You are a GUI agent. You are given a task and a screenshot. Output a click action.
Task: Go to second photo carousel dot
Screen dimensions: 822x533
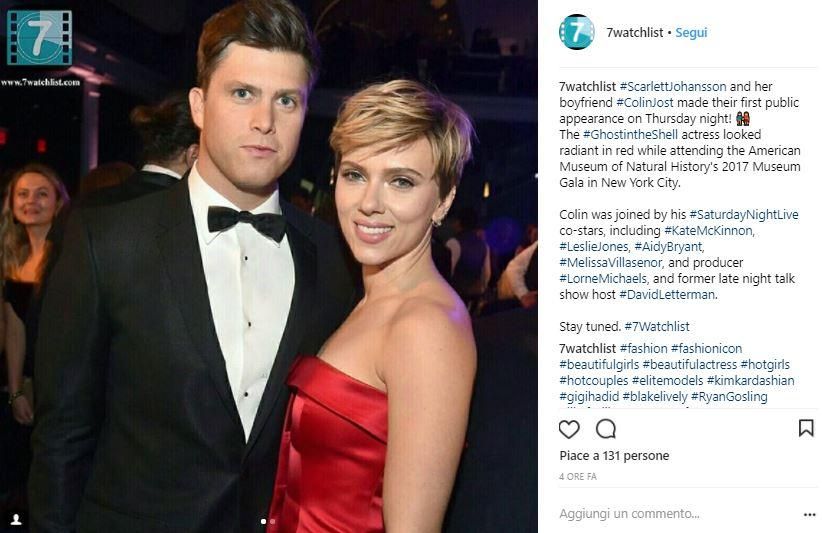tap(272, 521)
